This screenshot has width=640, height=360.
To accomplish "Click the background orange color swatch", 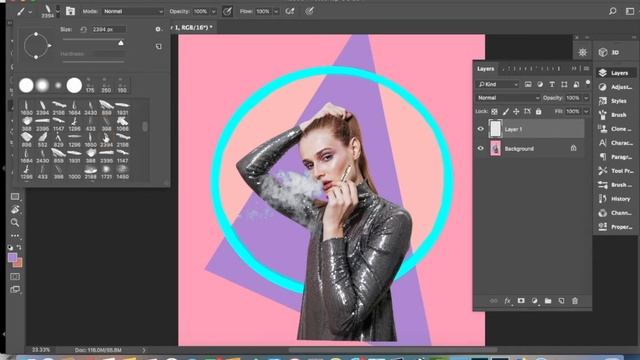I will (x=18, y=264).
